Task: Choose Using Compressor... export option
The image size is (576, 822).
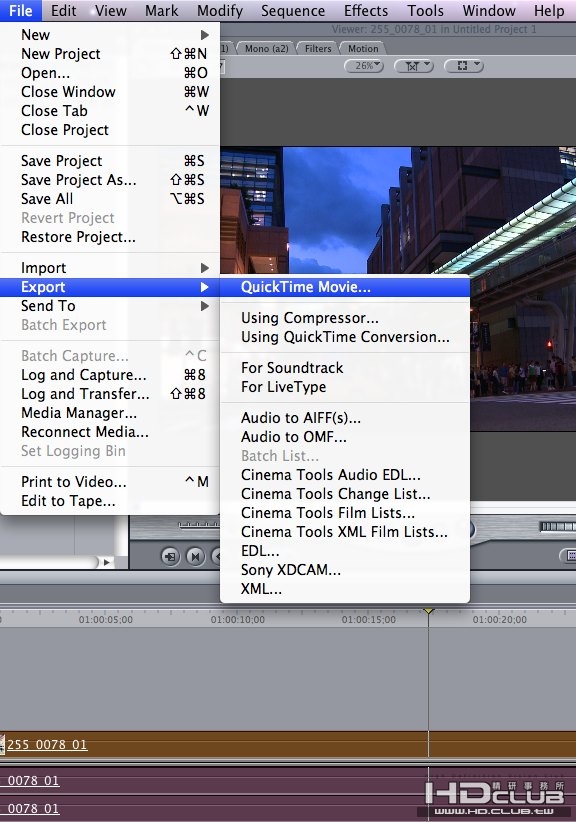Action: coord(345,318)
